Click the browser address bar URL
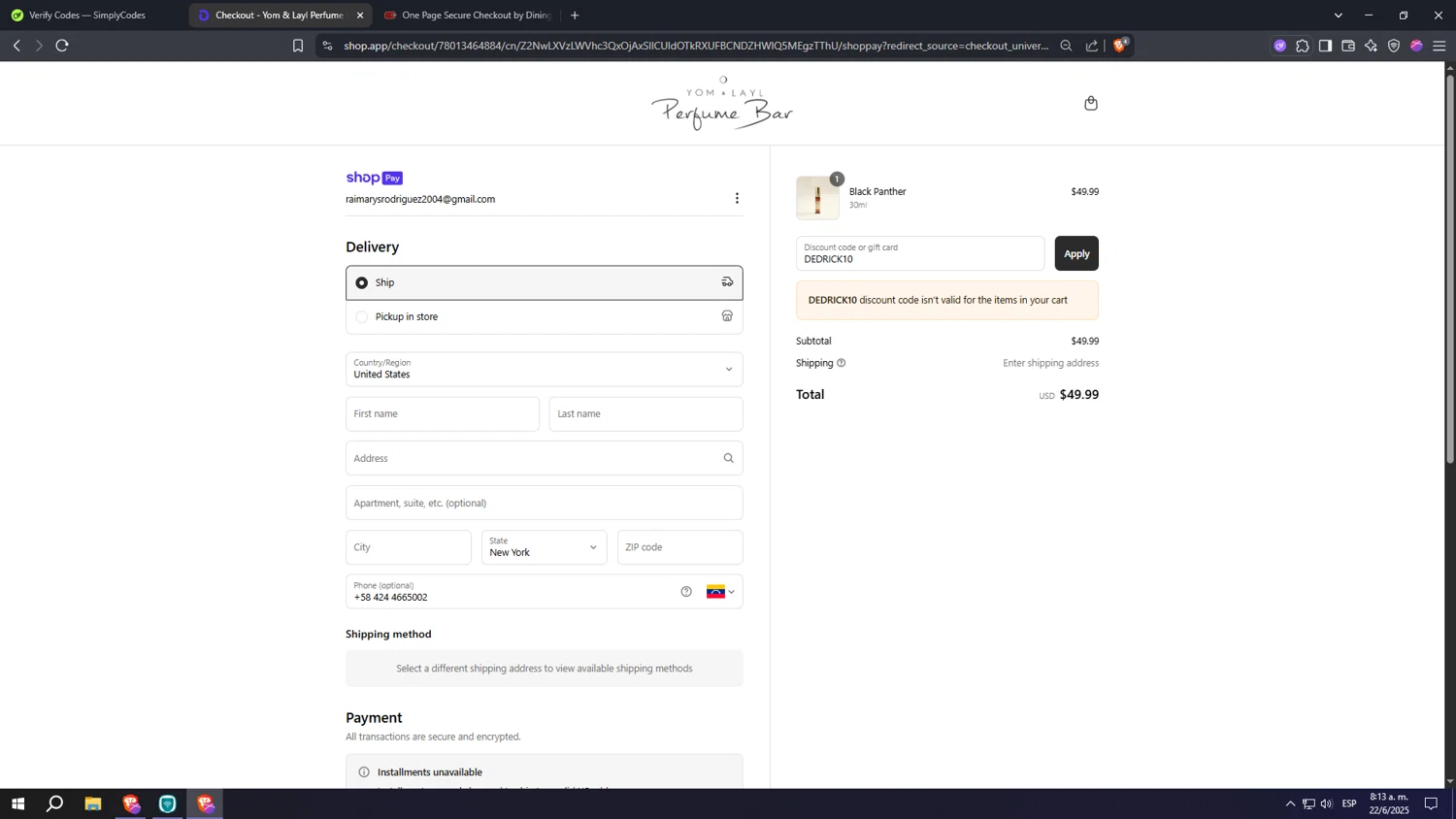 [x=695, y=46]
